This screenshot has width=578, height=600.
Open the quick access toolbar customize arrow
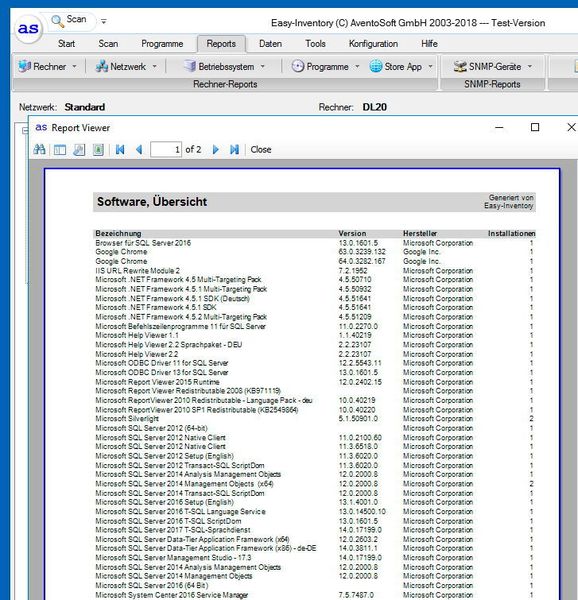tap(104, 21)
